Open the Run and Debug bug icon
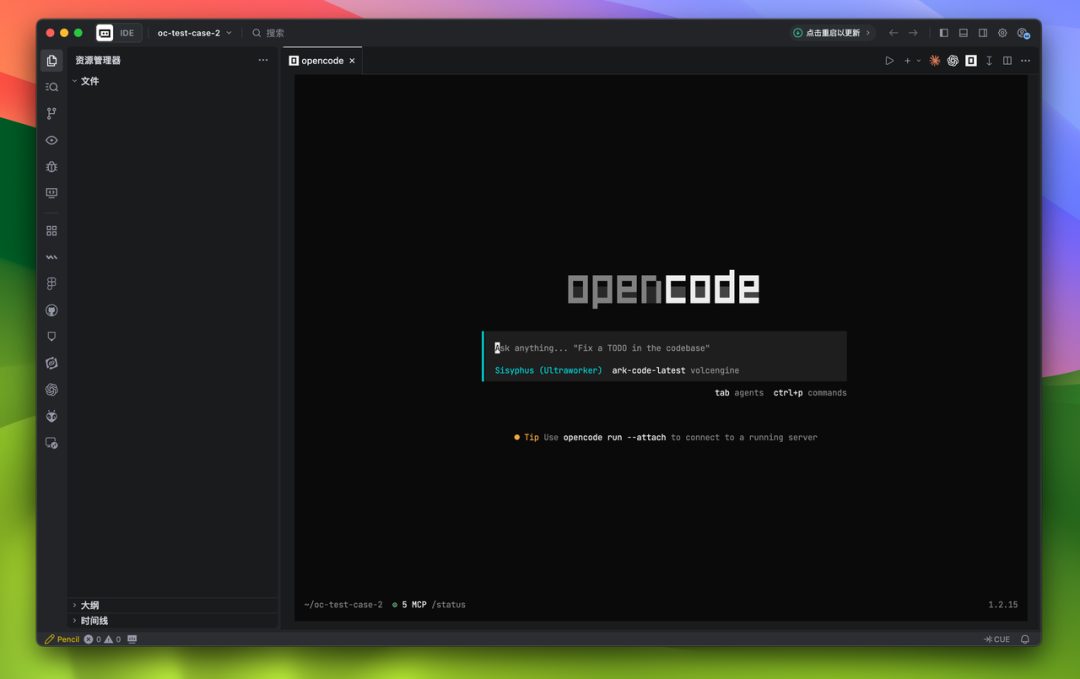1080x679 pixels. pyautogui.click(x=52, y=167)
